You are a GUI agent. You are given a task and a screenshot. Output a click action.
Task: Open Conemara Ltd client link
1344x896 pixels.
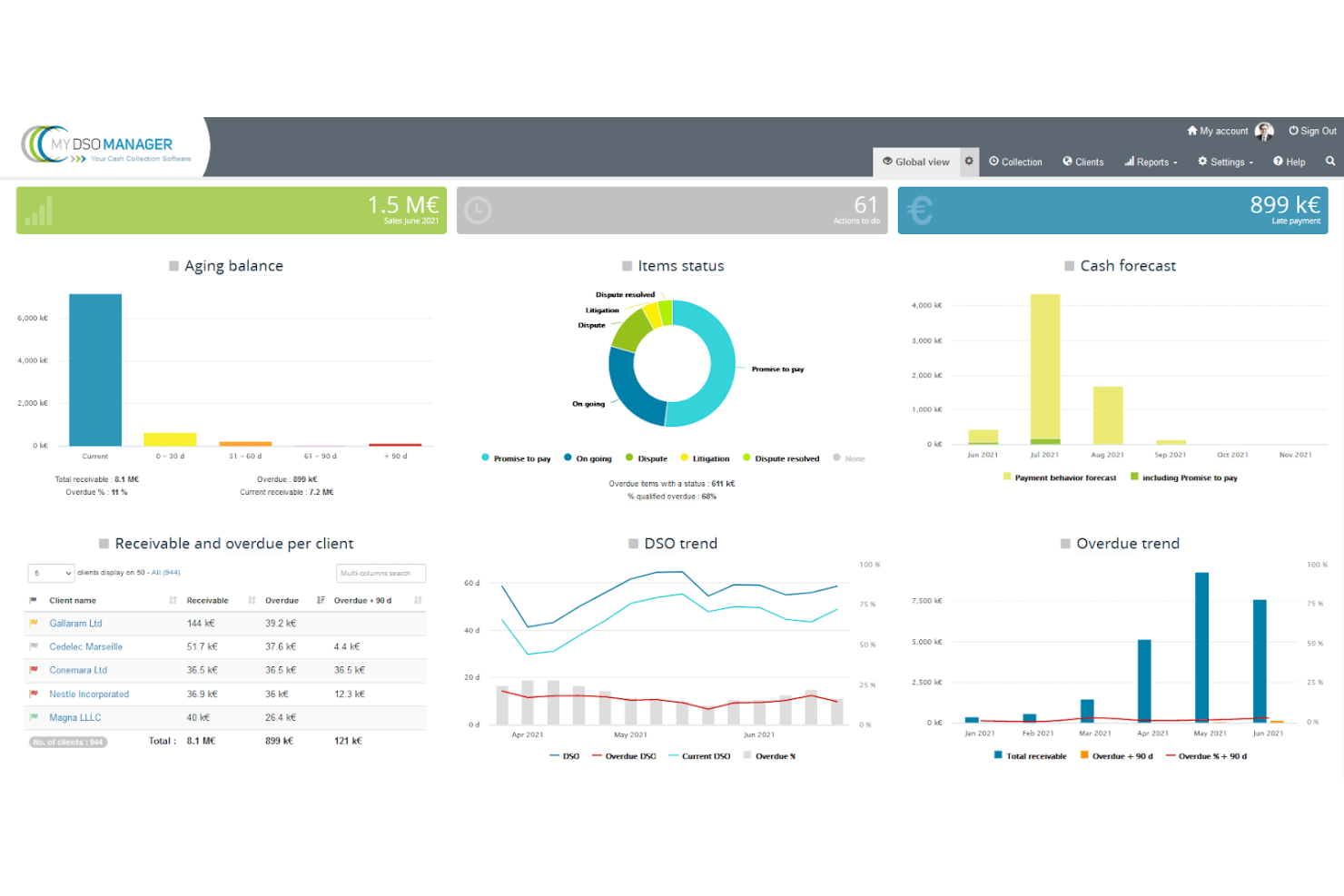78,670
